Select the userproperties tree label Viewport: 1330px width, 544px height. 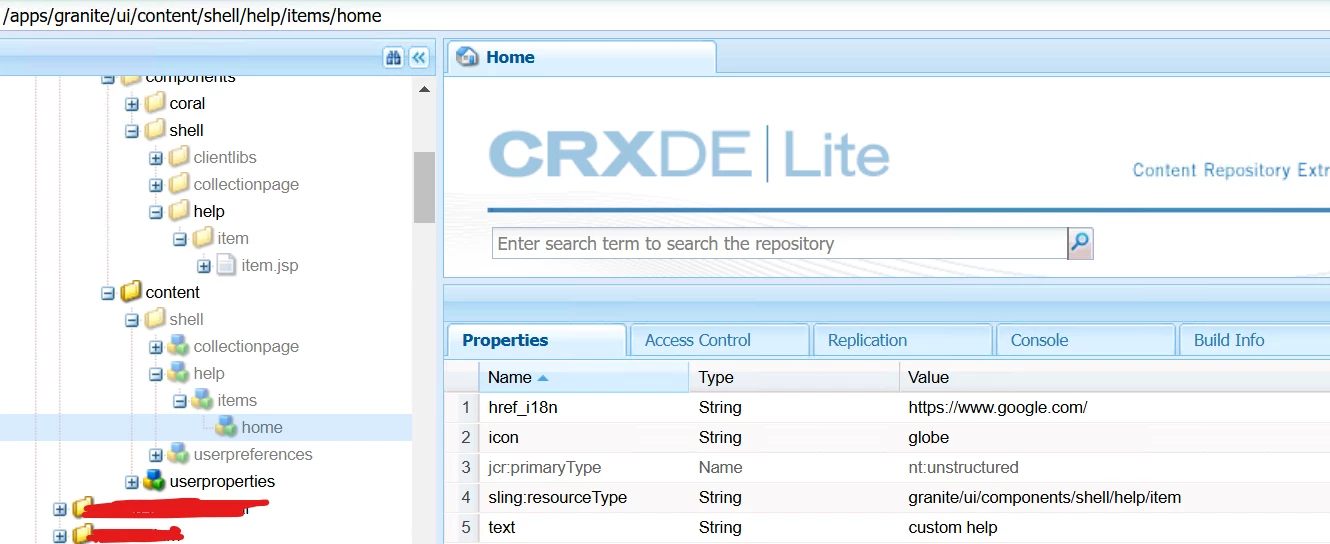click(x=222, y=481)
